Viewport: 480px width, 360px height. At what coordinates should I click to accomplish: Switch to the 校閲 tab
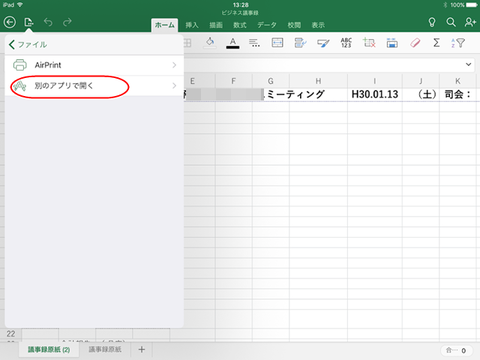pos(294,25)
